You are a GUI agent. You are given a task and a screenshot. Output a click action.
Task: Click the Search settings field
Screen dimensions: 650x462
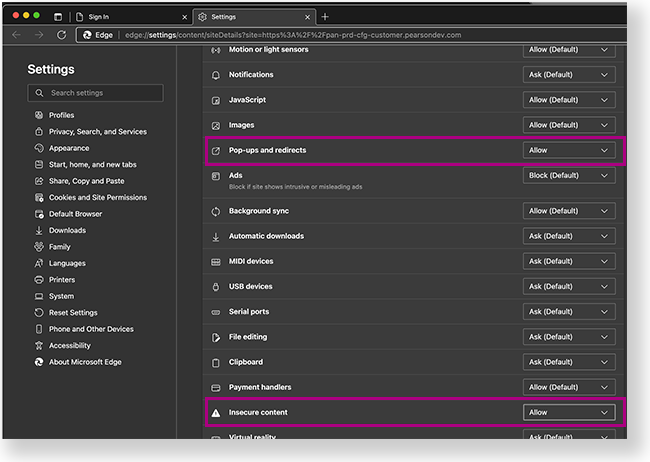pyautogui.click(x=96, y=93)
